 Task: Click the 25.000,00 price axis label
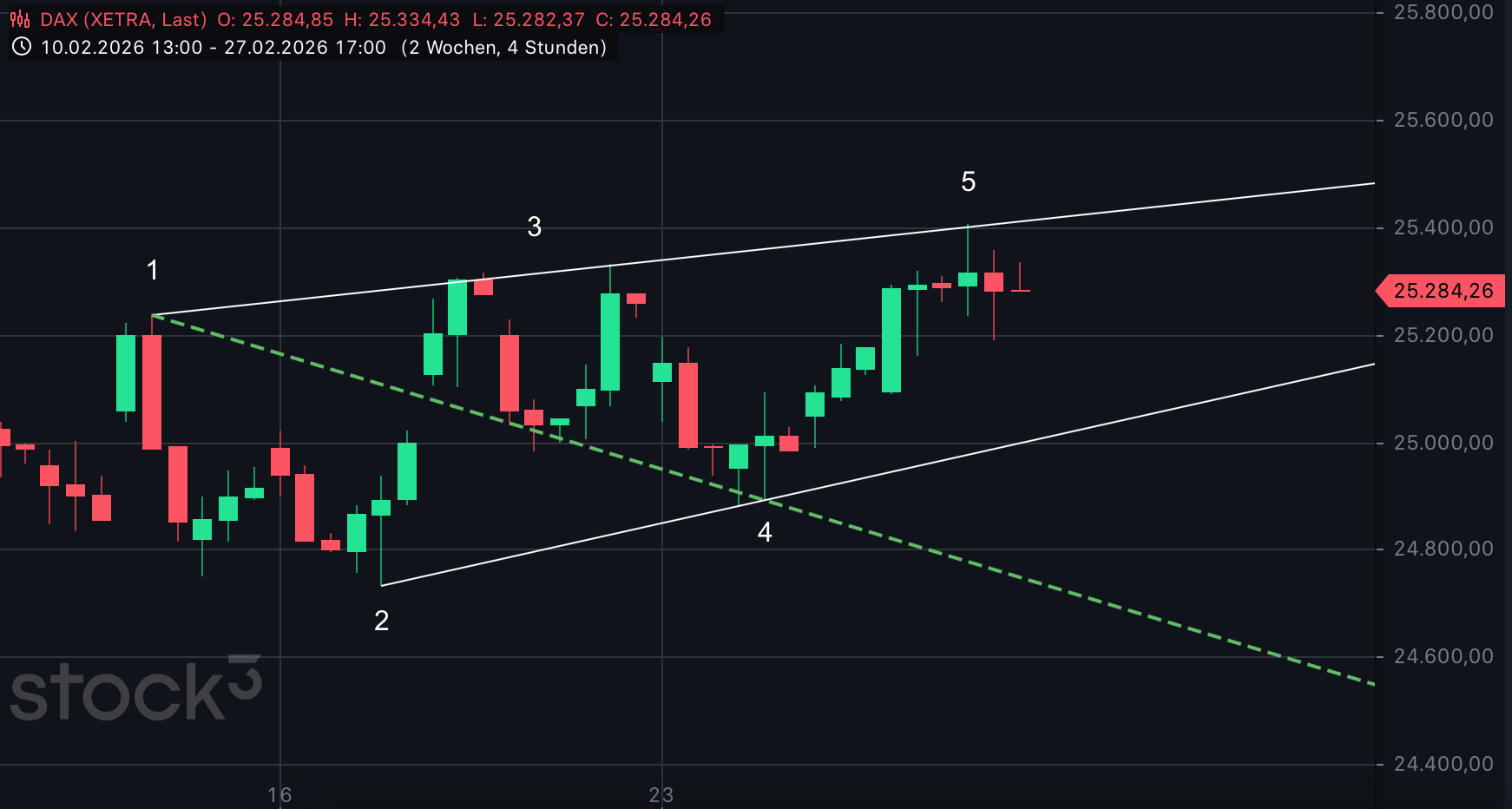pos(1443,443)
